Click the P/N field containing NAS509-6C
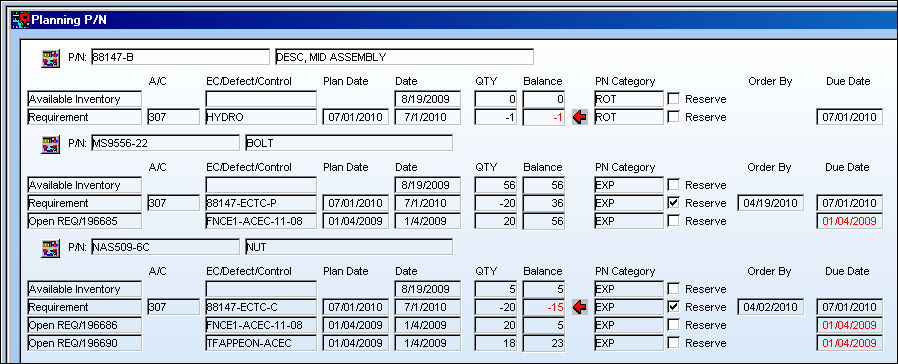This screenshot has width=898, height=364. (x=165, y=247)
